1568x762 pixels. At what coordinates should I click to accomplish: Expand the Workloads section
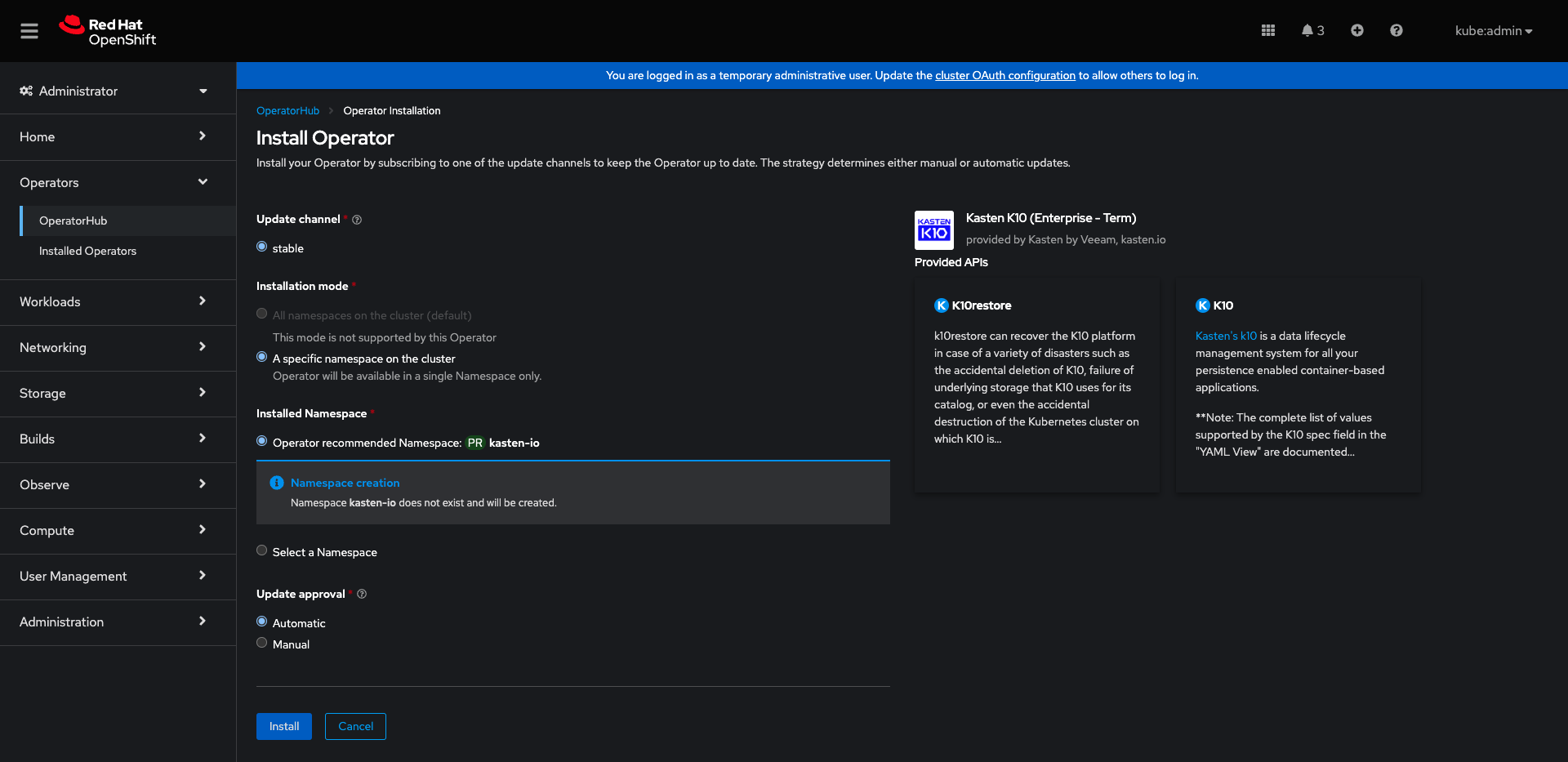[118, 301]
